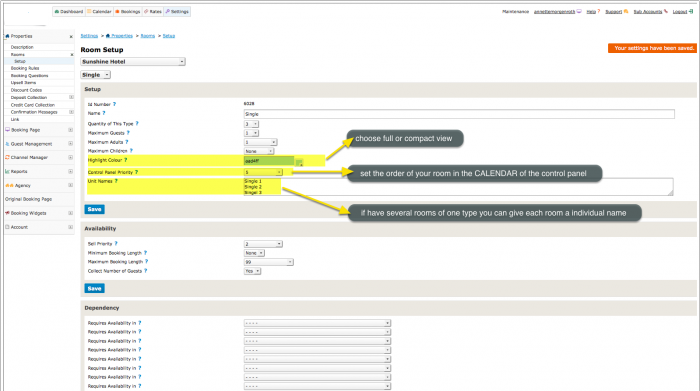The image size is (700, 391).
Task: Expand the Account section
Action: click(71, 227)
